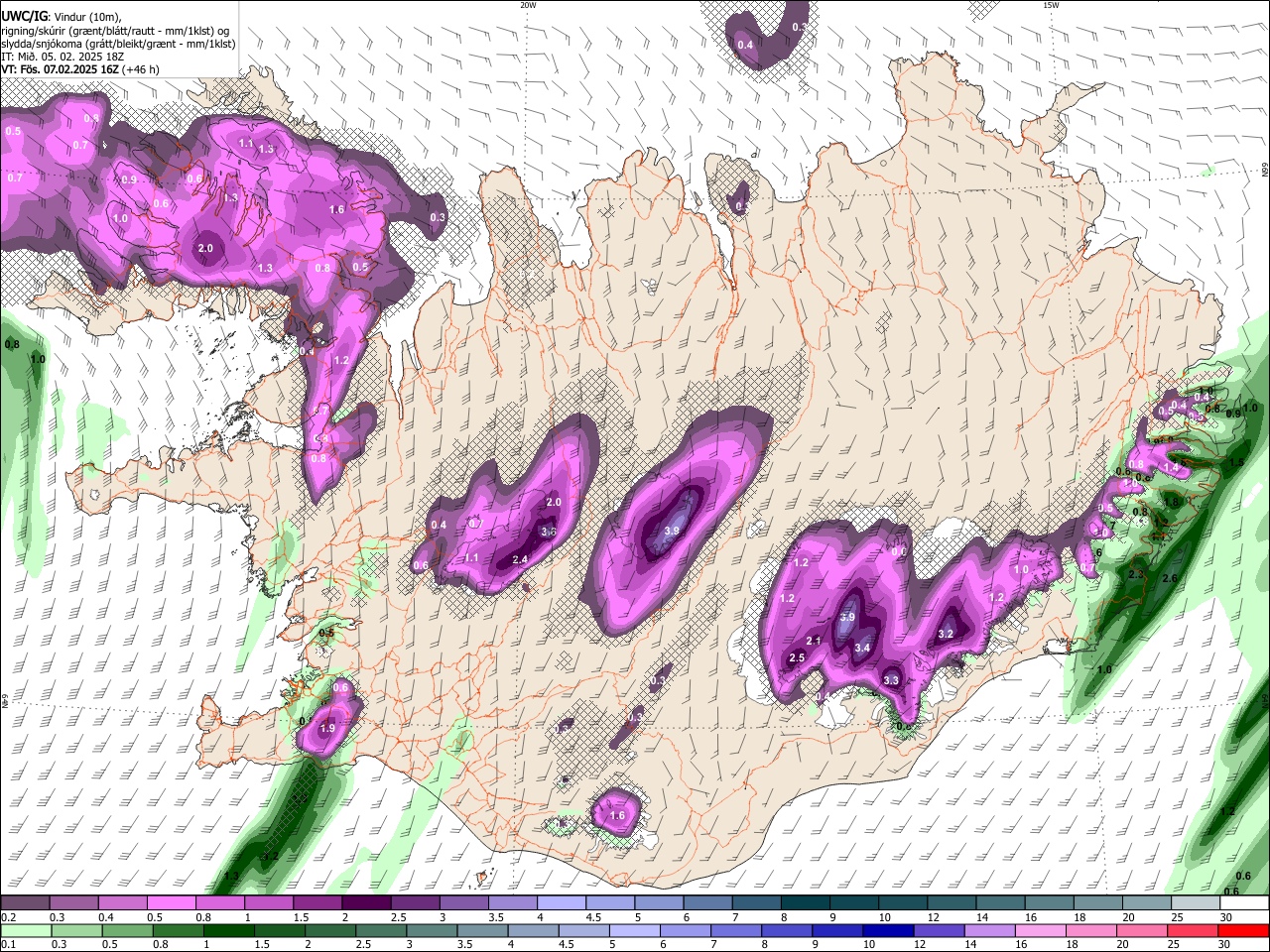
Task: Click the pale grey 25 swatch in the upper legend
Action: click(1197, 902)
